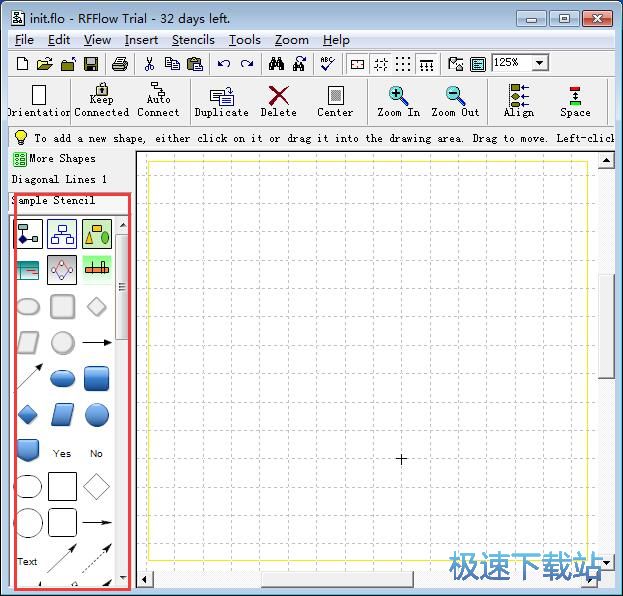Toggle Keep Connected mode

101,101
